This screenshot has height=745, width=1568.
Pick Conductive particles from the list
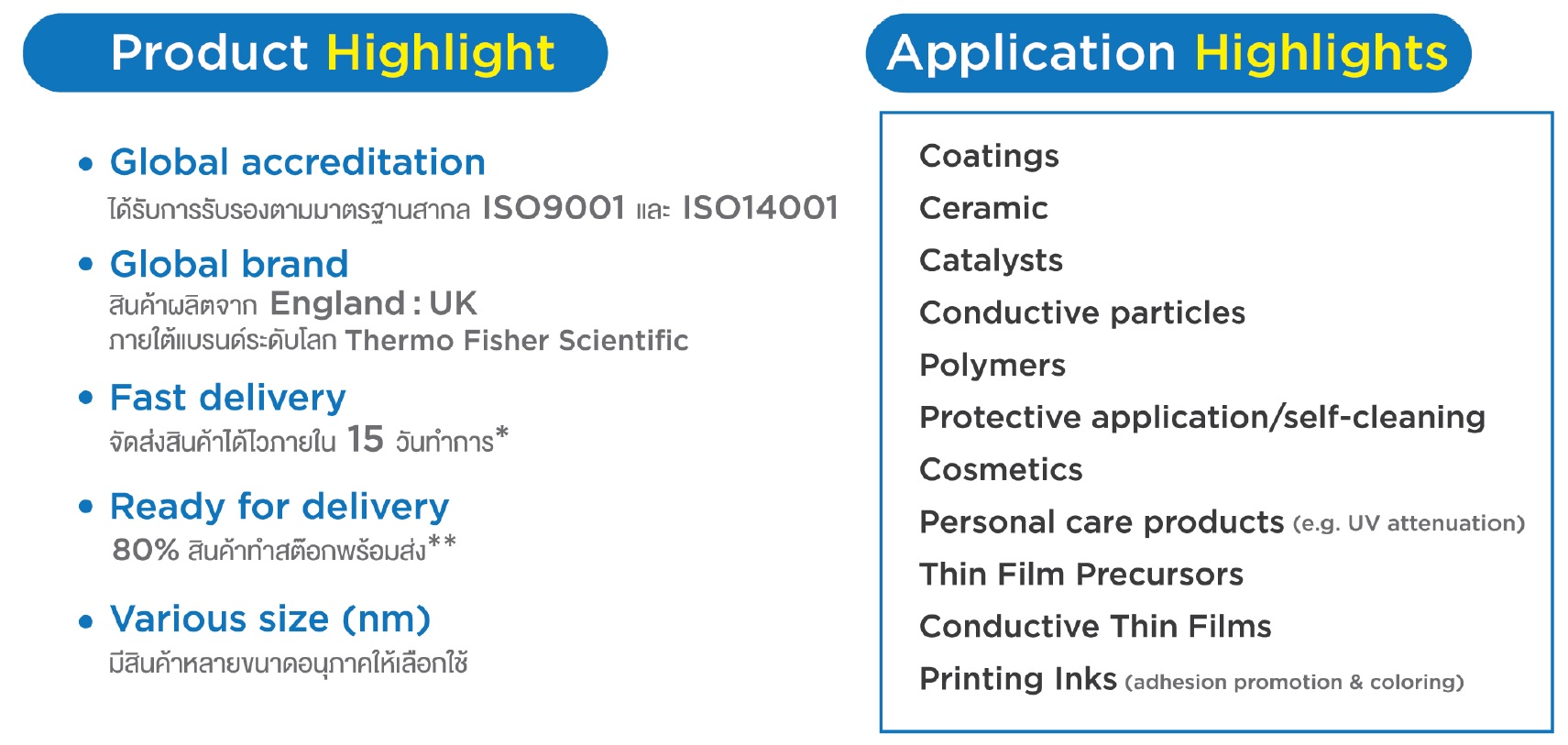click(x=1082, y=312)
